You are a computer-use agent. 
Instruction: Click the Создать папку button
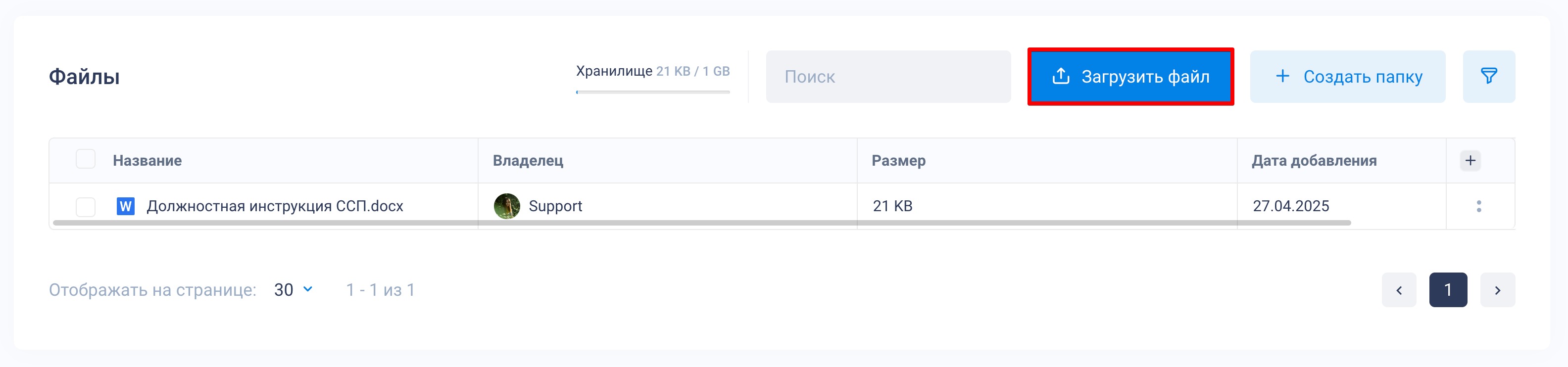(x=1347, y=77)
